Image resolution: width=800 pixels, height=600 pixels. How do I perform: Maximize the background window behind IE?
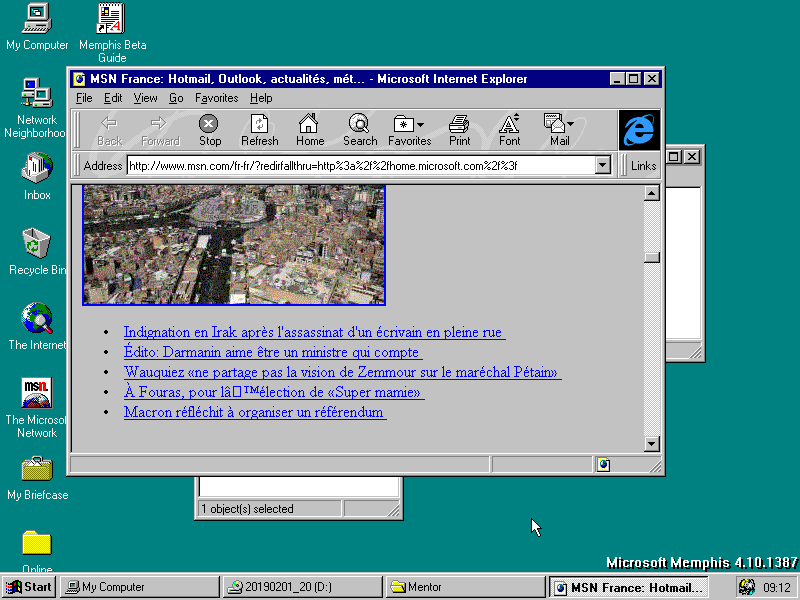674,156
